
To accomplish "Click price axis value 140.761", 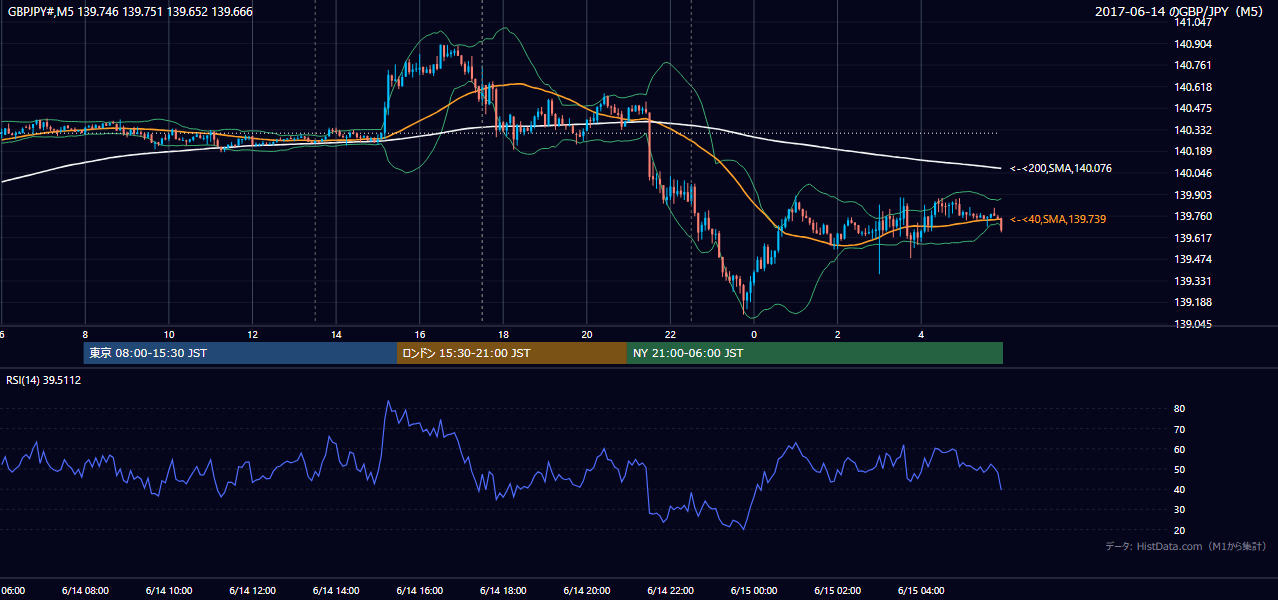I will click(1193, 65).
